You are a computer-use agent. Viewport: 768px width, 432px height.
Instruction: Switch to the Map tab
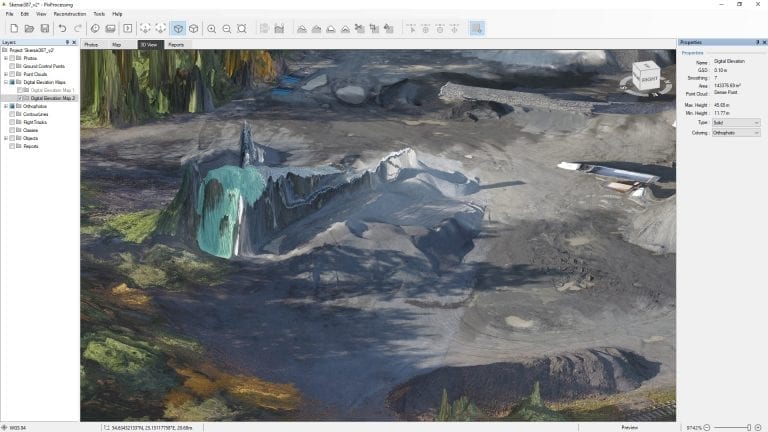[116, 45]
